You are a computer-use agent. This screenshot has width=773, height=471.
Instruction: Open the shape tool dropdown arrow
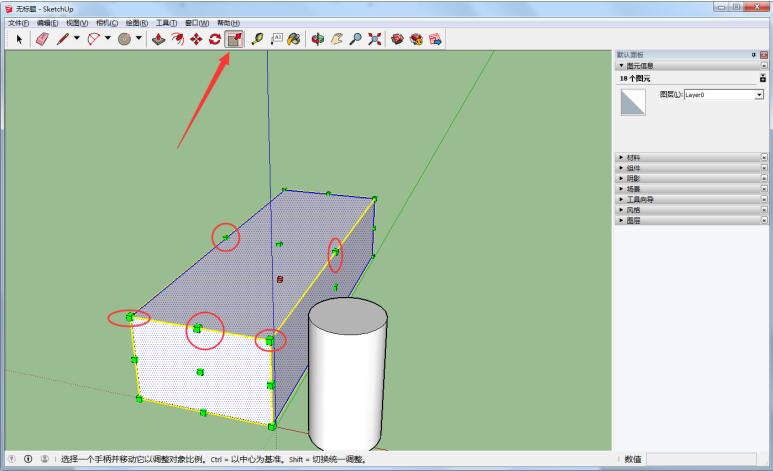(139, 39)
